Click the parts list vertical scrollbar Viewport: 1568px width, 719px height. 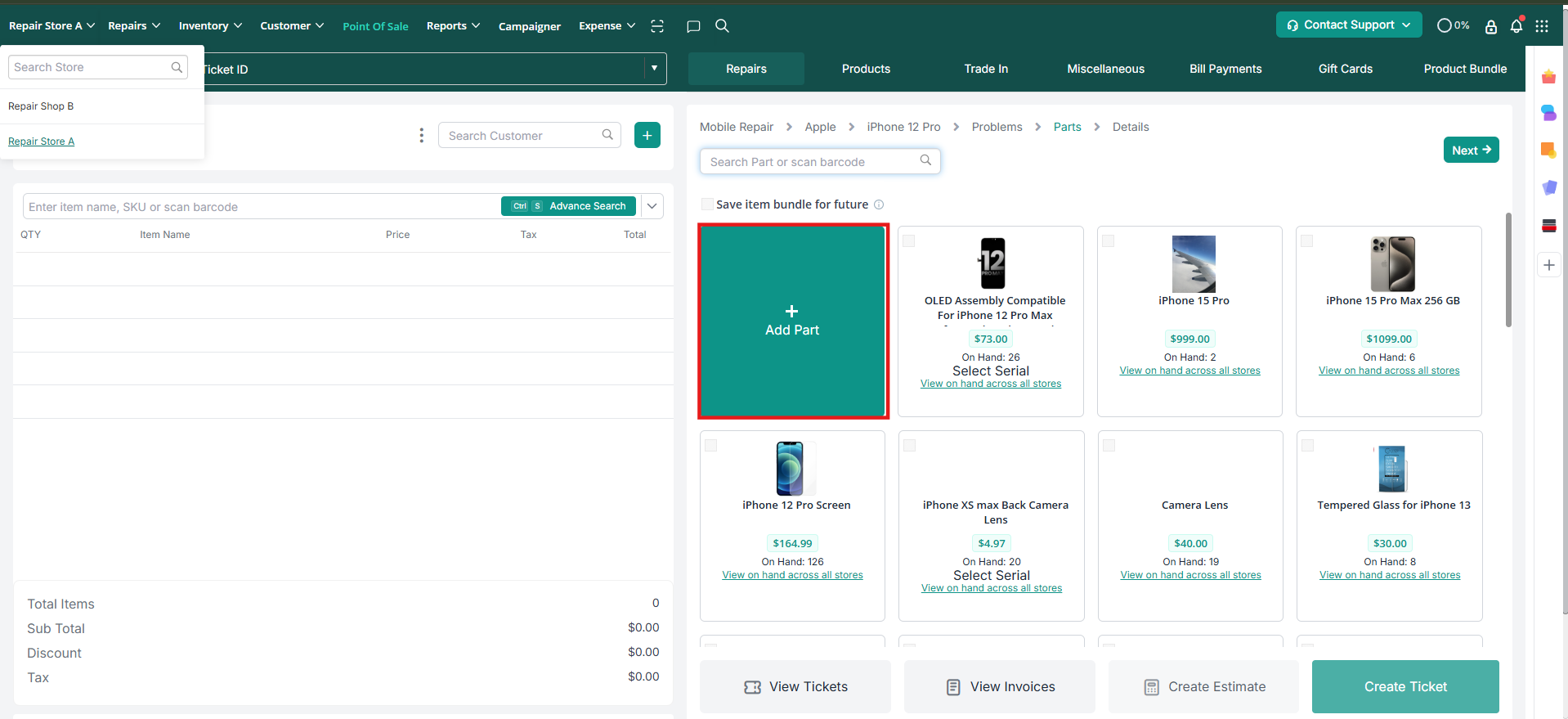(1508, 270)
